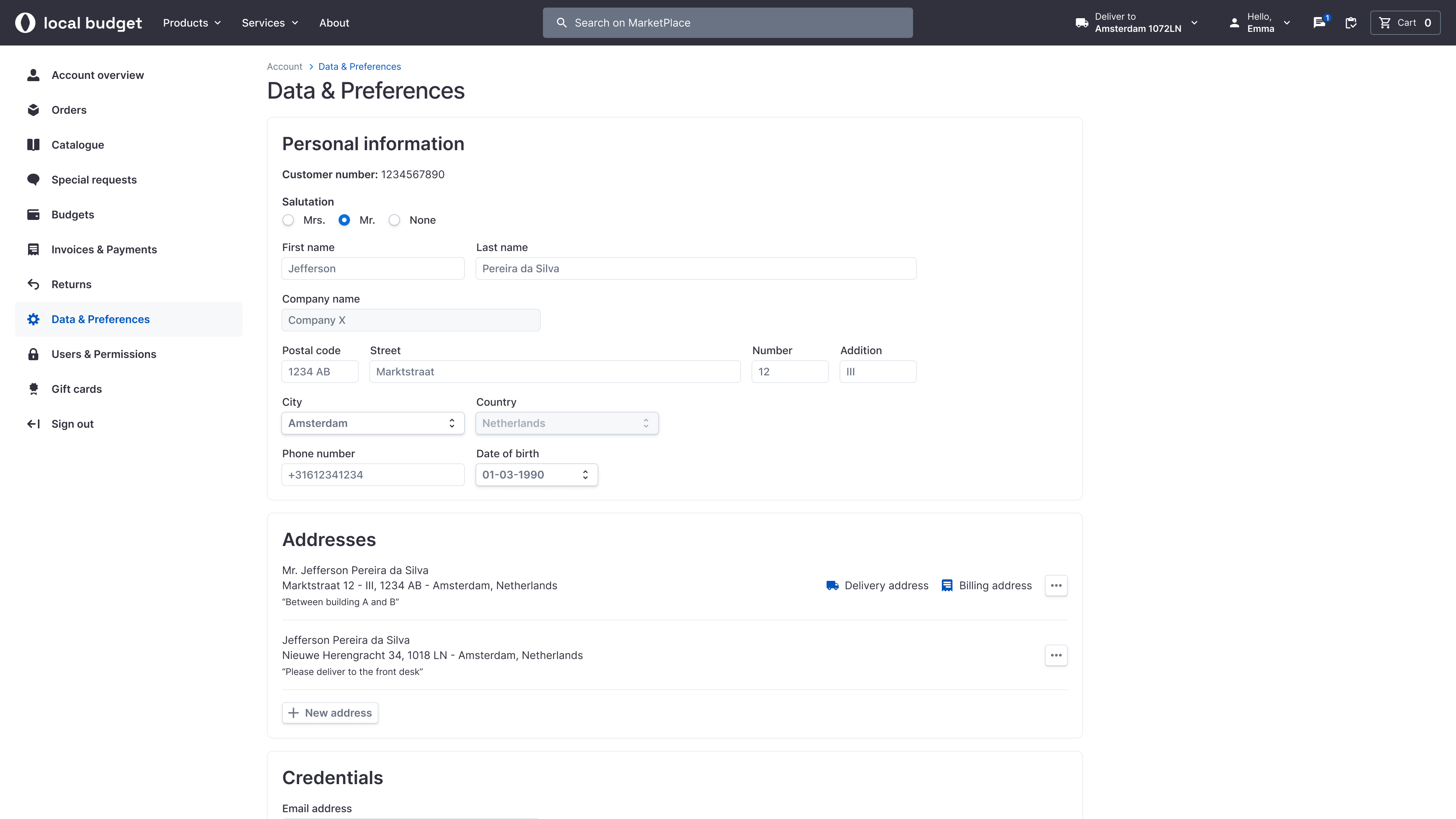Select the Mr. salutation radio
Image resolution: width=1456 pixels, height=819 pixels.
pyautogui.click(x=344, y=220)
